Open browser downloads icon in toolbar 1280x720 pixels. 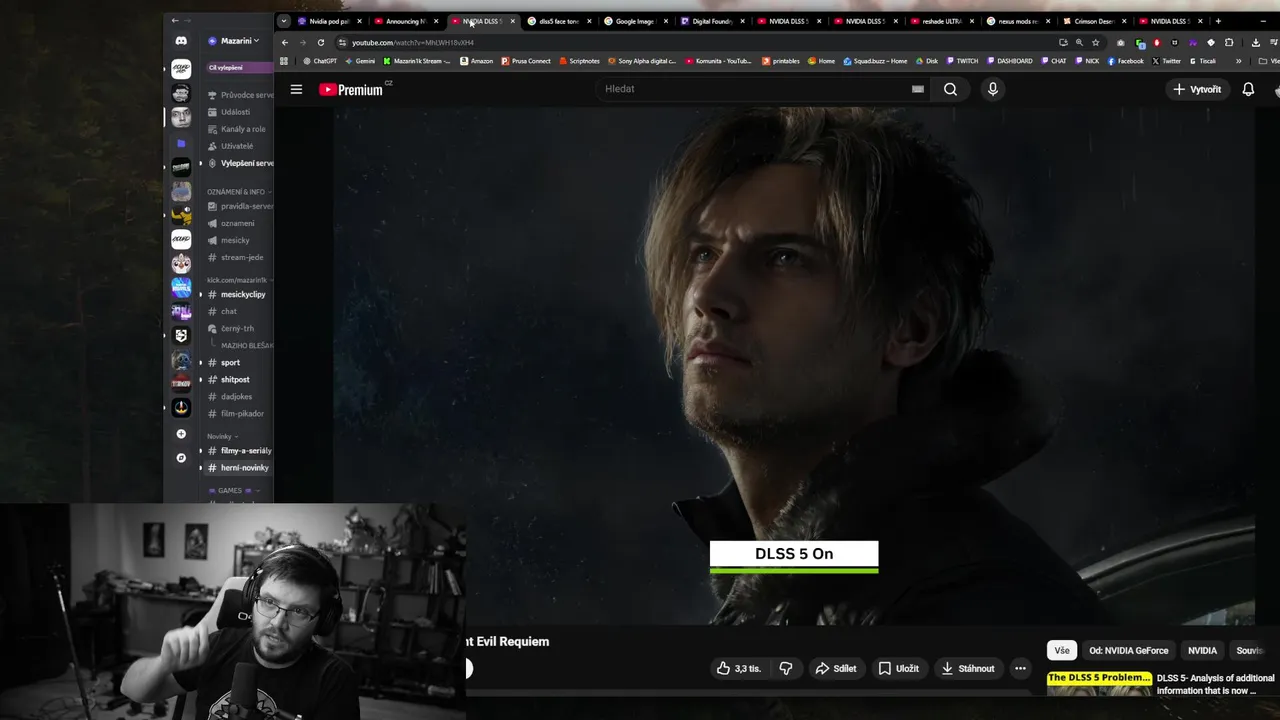point(1255,42)
